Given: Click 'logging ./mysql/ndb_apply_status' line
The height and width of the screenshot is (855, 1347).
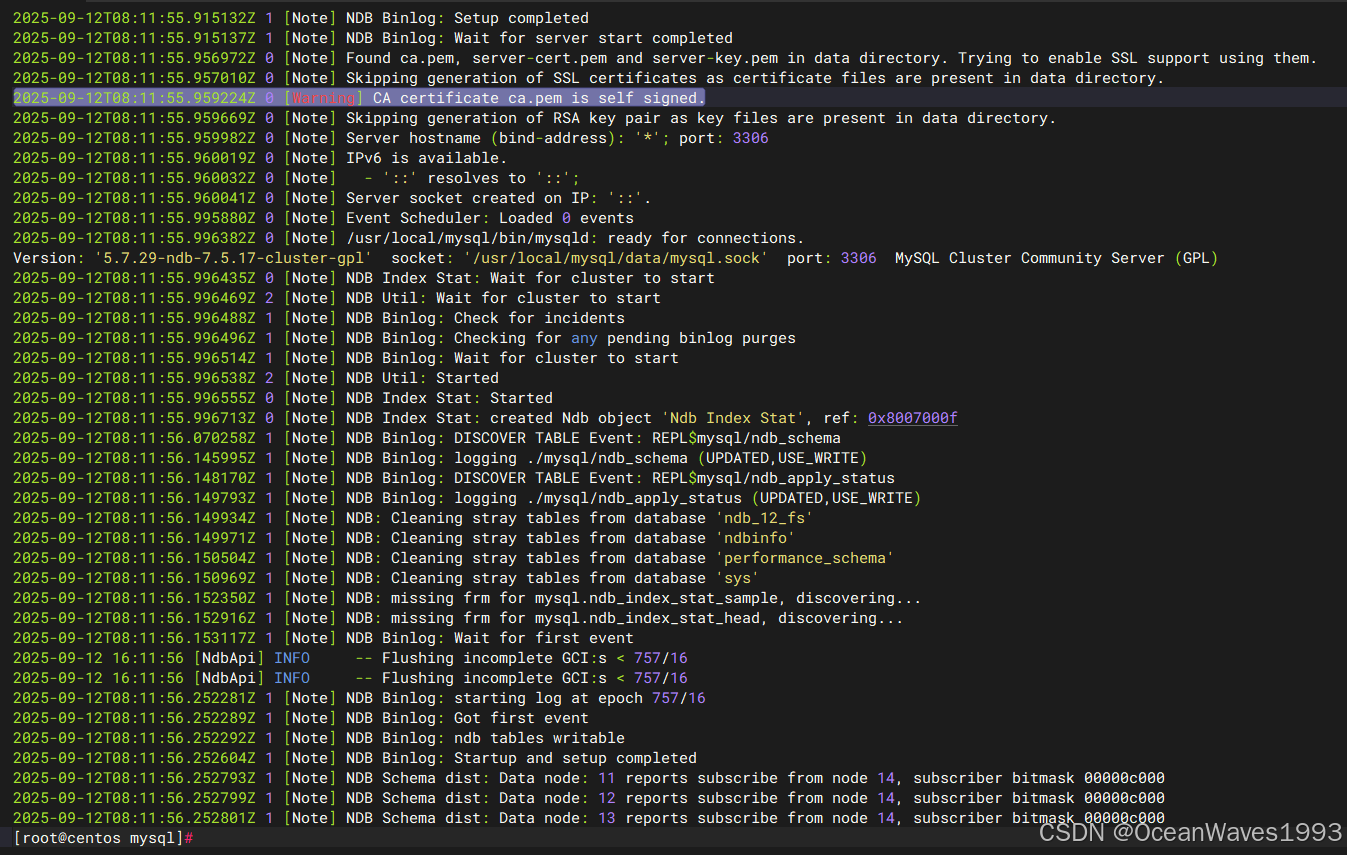Looking at the screenshot, I should [467, 498].
